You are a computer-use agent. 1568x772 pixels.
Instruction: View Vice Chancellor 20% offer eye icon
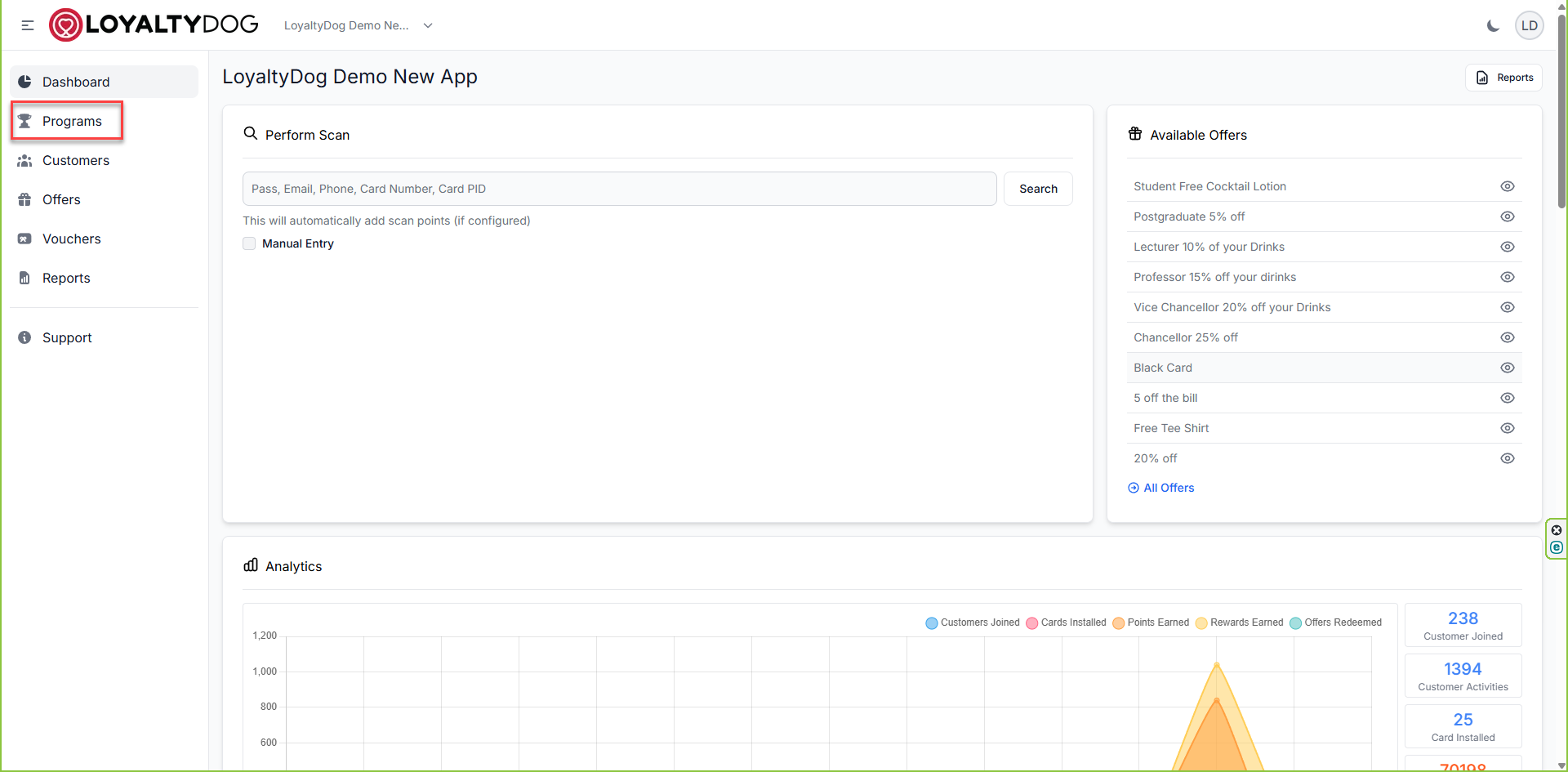[x=1508, y=307]
